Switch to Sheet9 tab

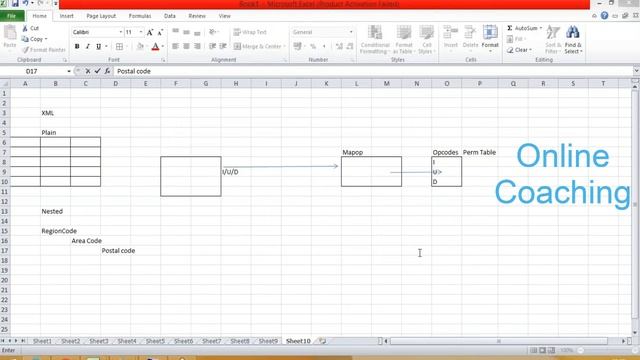pyautogui.click(x=268, y=341)
